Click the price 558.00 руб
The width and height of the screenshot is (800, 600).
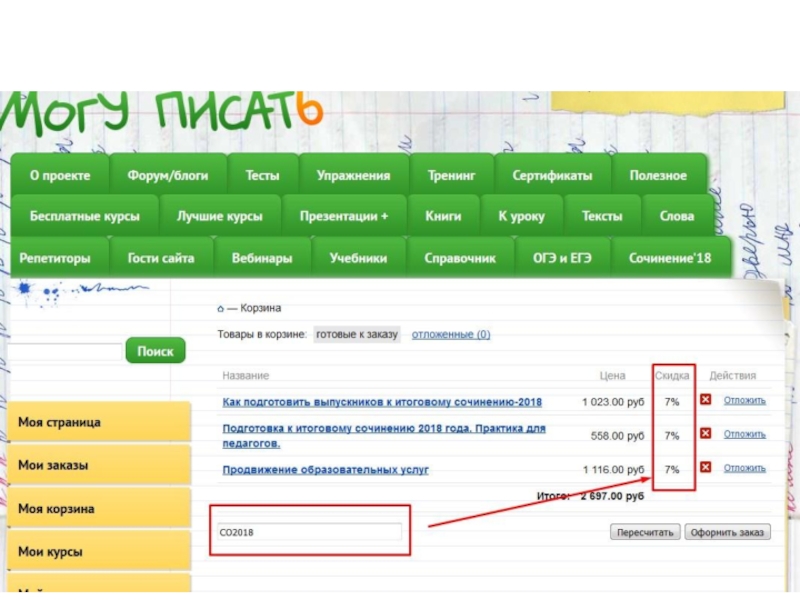pyautogui.click(x=617, y=436)
